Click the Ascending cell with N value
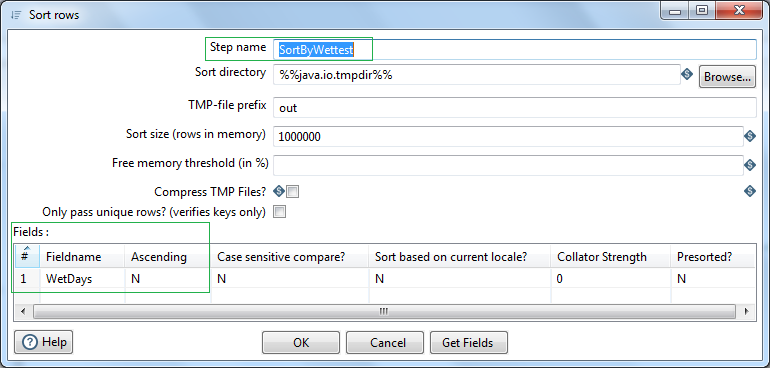The width and height of the screenshot is (770, 368). pos(168,279)
